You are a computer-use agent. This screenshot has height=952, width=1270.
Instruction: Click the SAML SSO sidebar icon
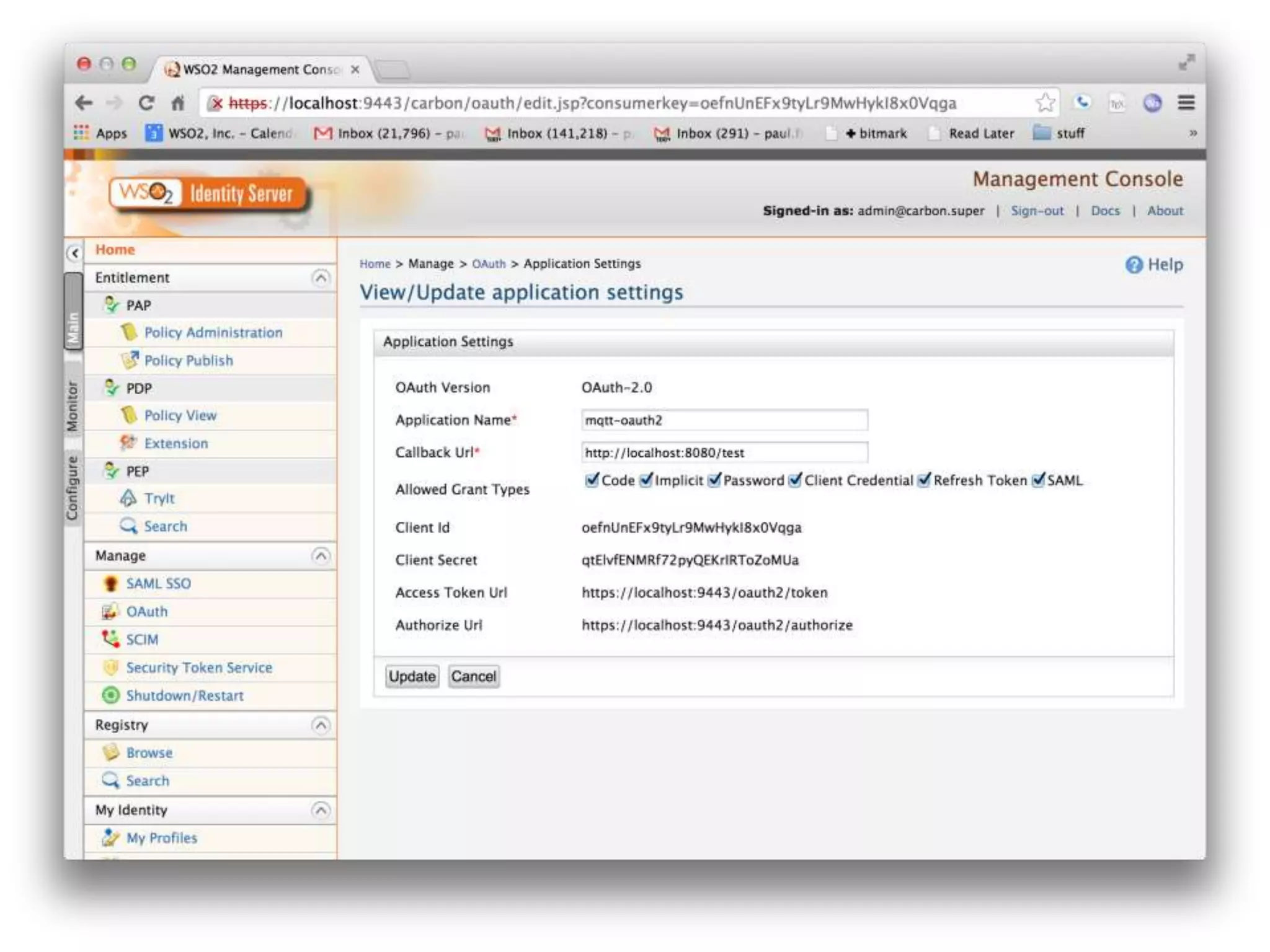110,583
